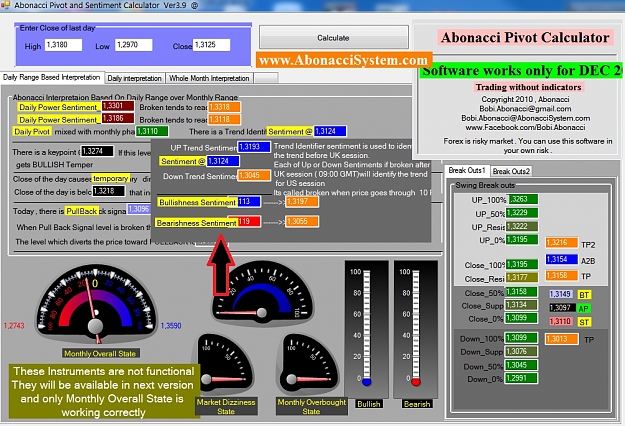This screenshot has width=625, height=426.
Task: Open the Whole Month Interpretation tab
Action: coord(209,78)
